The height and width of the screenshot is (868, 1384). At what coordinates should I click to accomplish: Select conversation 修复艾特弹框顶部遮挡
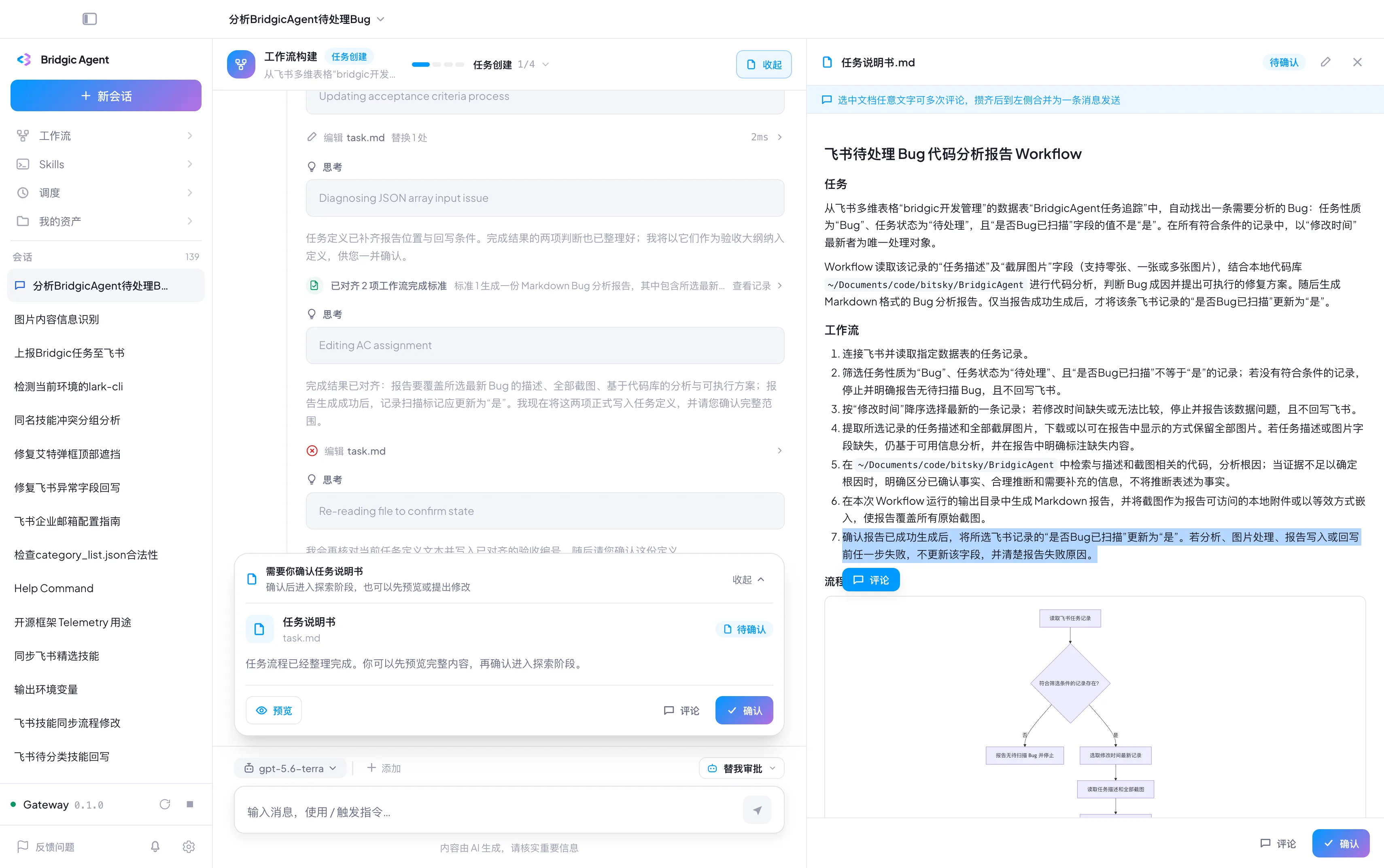(106, 454)
